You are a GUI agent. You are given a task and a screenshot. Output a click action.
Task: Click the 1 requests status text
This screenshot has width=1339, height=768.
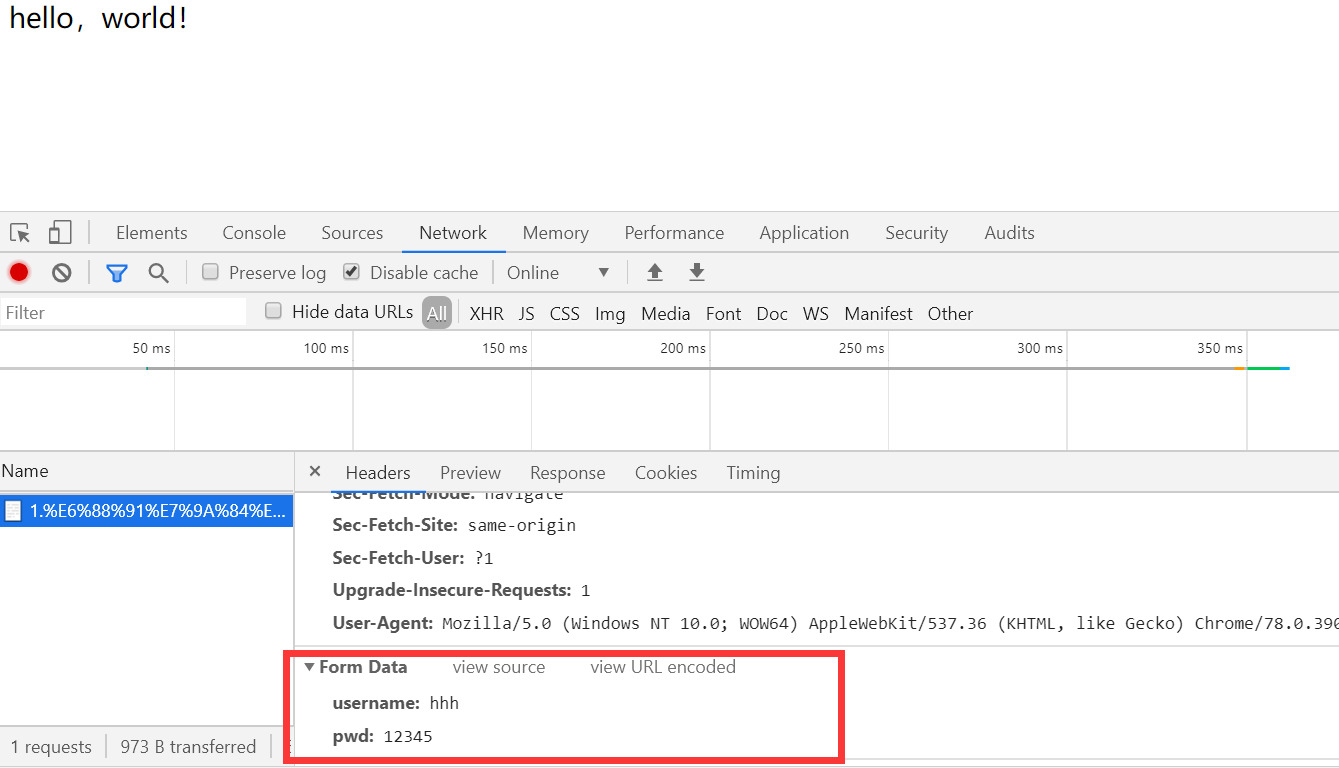(51, 747)
